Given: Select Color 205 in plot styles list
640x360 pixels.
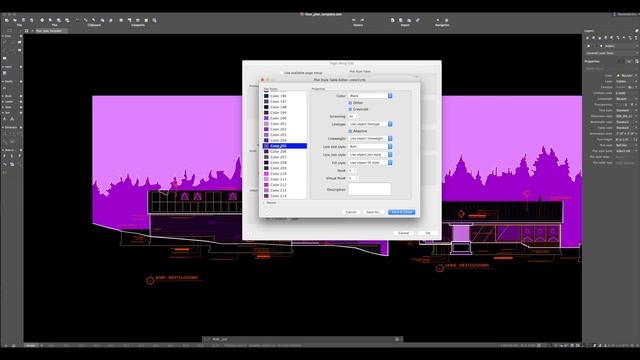Looking at the screenshot, I should [x=284, y=146].
